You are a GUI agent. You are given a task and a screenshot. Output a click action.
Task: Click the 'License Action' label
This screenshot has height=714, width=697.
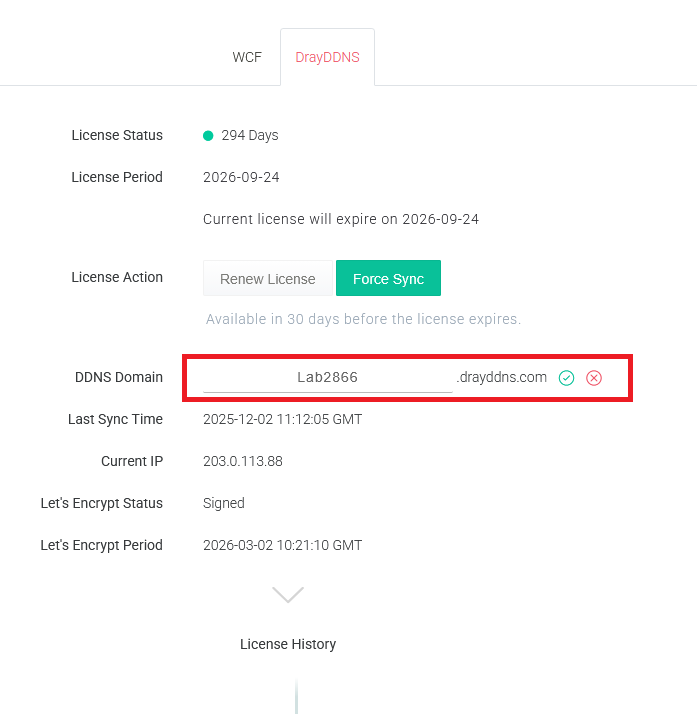(117, 277)
